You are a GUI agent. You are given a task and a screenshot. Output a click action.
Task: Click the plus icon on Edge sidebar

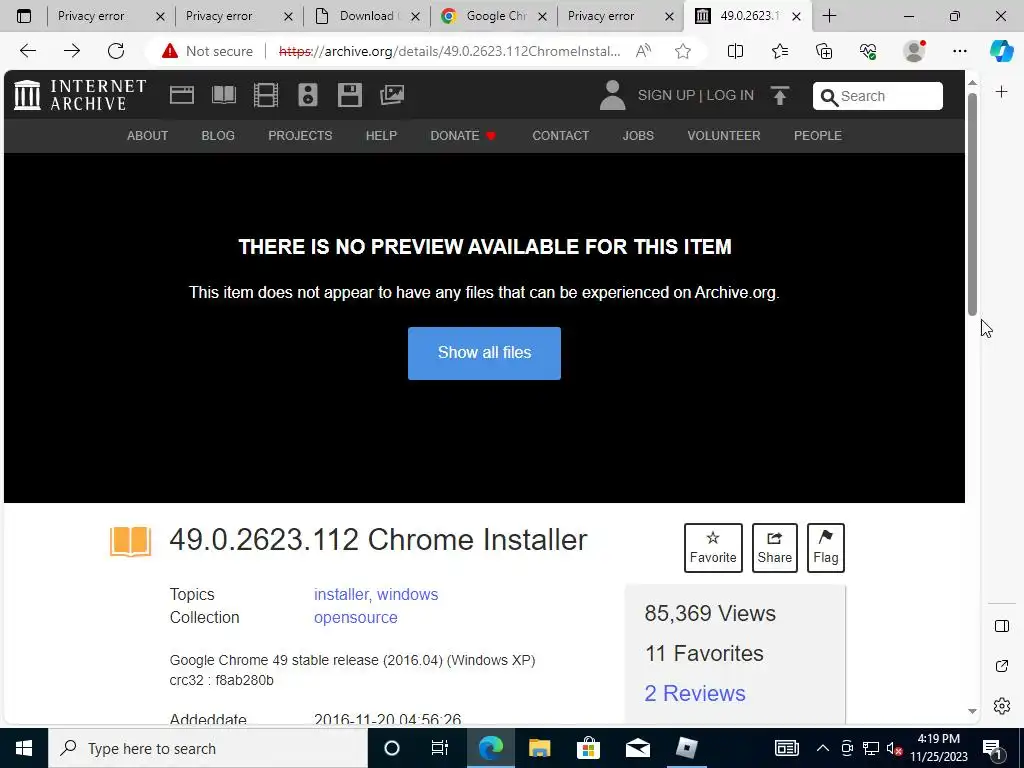1002,92
